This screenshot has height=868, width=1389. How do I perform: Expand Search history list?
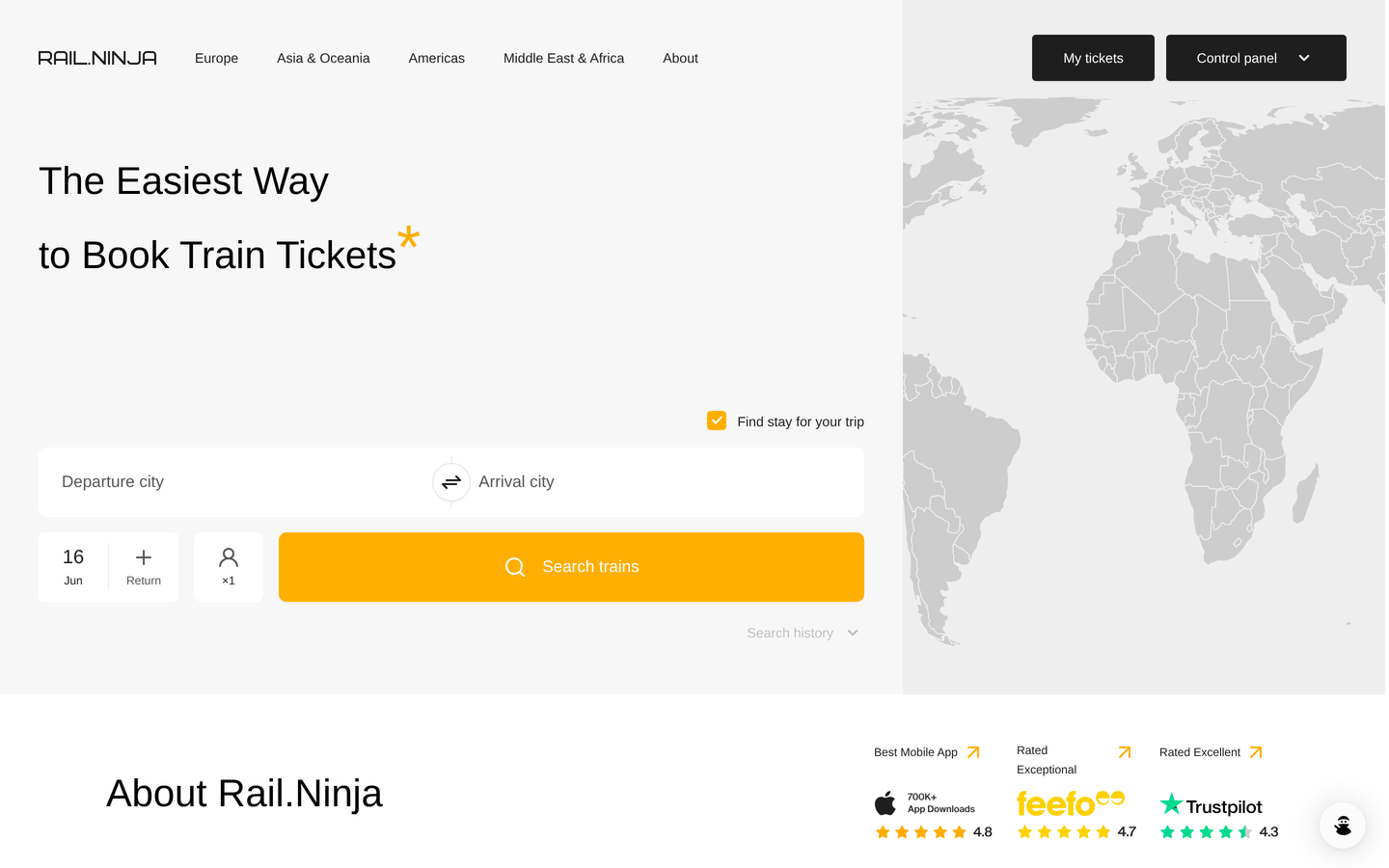click(803, 633)
